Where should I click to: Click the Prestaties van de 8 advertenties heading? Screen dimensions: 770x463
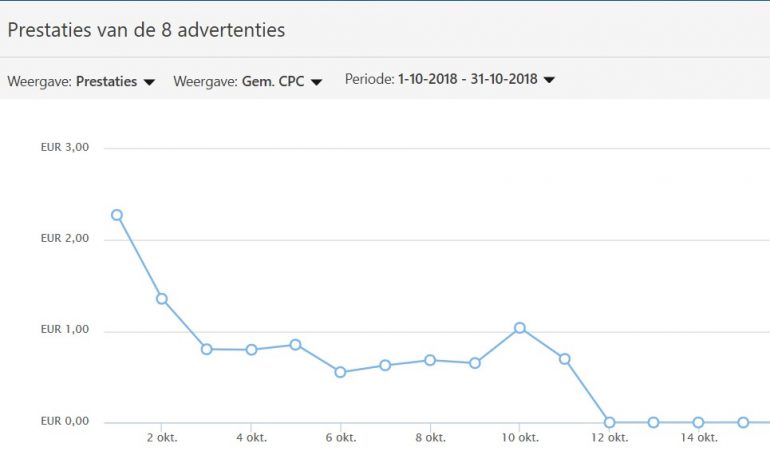146,30
